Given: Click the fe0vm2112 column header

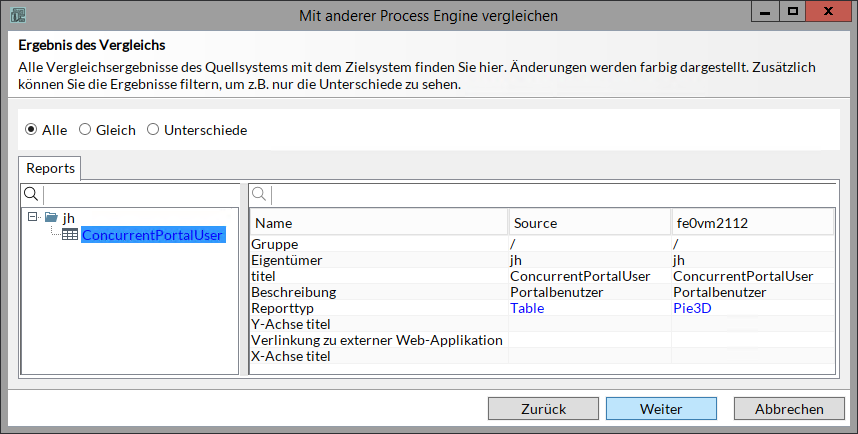Looking at the screenshot, I should 753,223.
